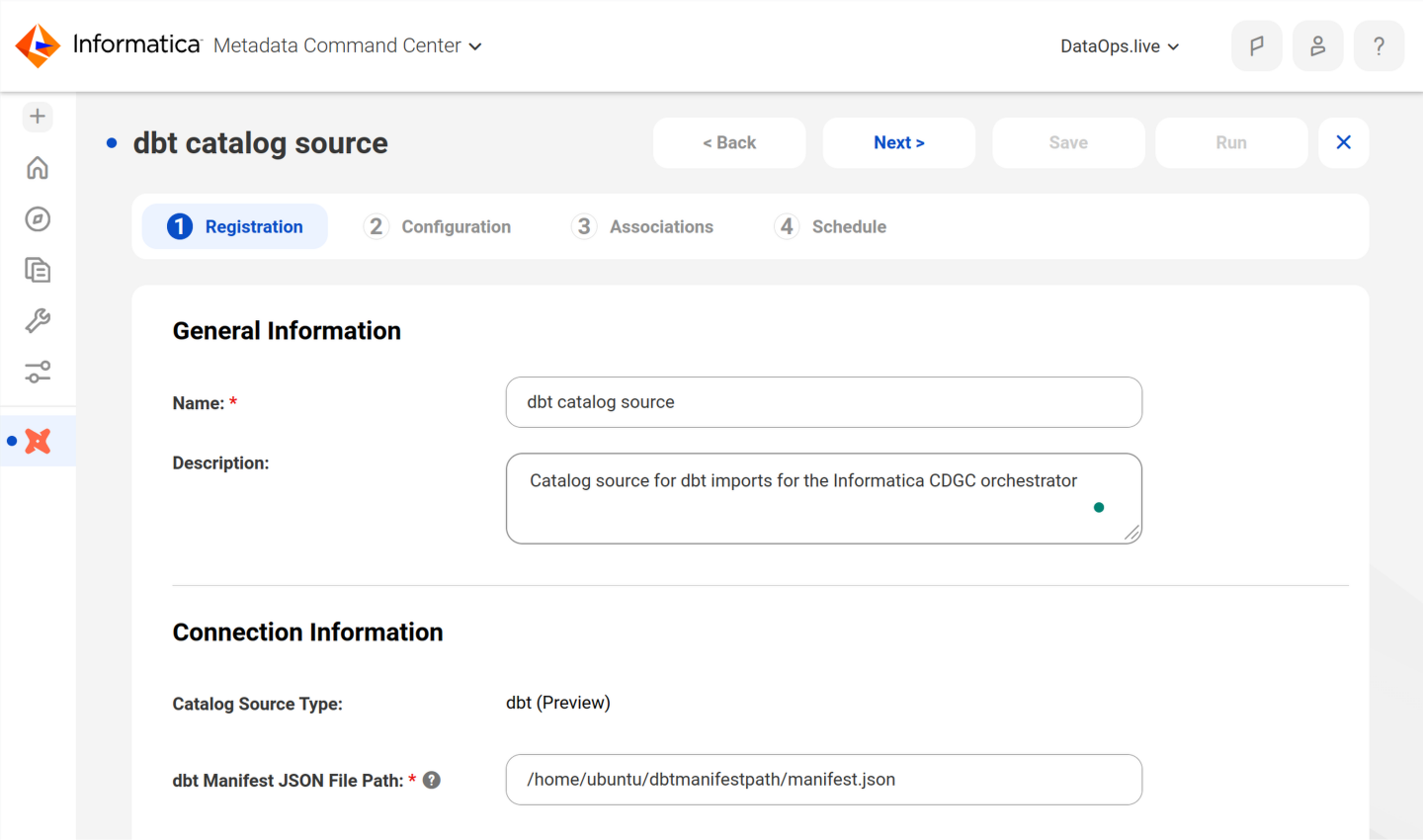1423x840 pixels.
Task: Click the 'dbt (Preview)' catalog source type text
Action: coord(558,703)
